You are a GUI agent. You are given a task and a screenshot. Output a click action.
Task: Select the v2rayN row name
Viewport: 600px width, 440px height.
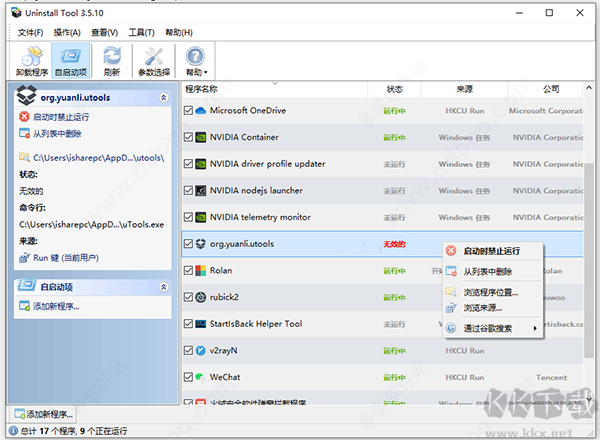[223, 350]
